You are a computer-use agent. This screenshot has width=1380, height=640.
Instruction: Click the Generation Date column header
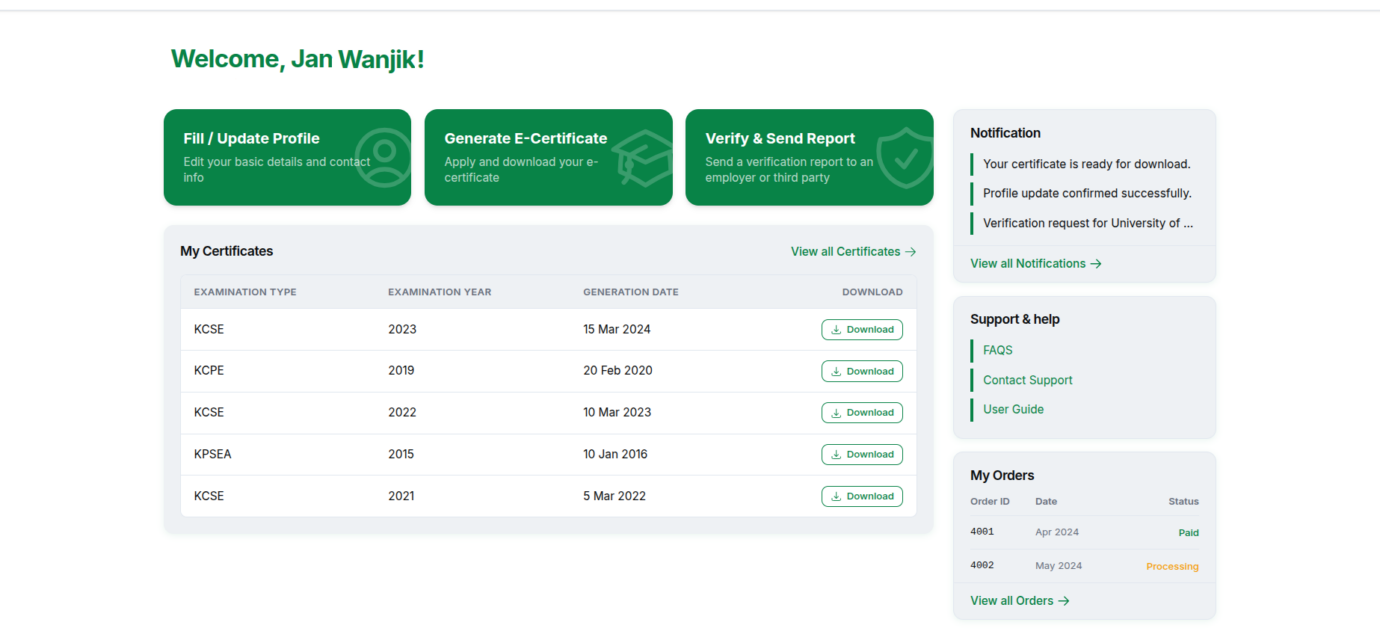631,292
